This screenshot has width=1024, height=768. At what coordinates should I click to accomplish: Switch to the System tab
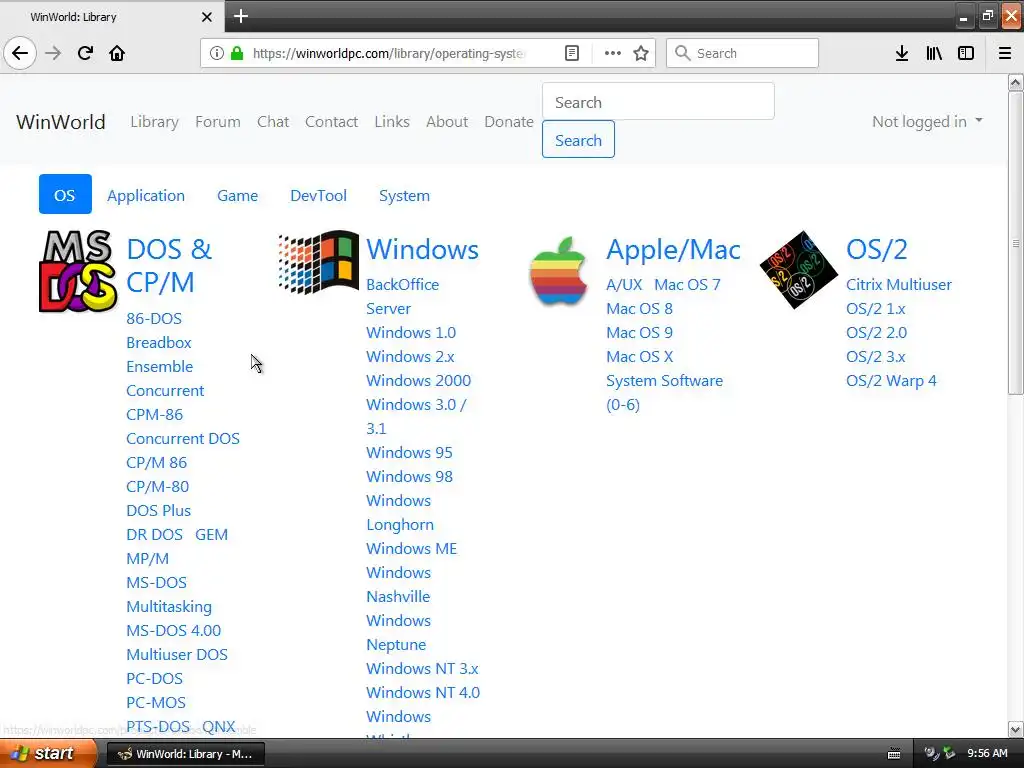pos(404,195)
